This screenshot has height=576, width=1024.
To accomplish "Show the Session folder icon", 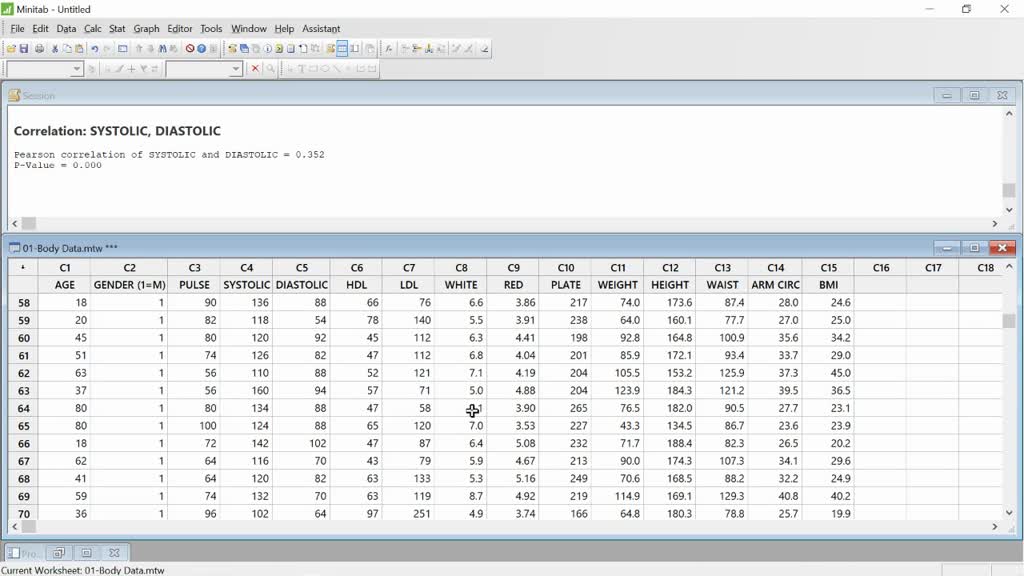I will click(x=232, y=49).
